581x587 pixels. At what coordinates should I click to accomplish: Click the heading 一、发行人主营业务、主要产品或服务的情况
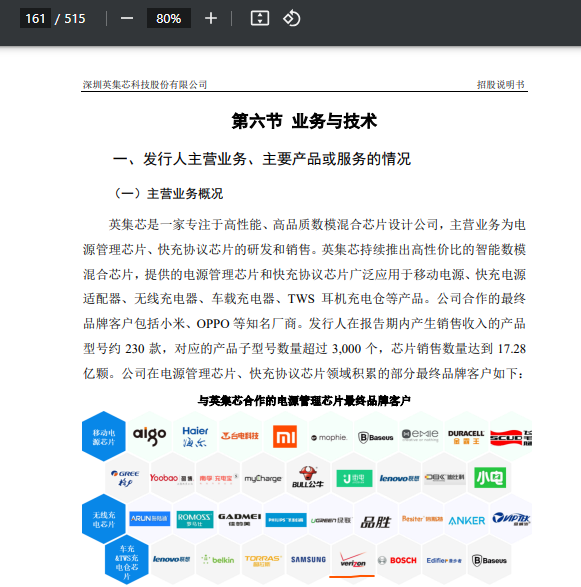click(261, 159)
